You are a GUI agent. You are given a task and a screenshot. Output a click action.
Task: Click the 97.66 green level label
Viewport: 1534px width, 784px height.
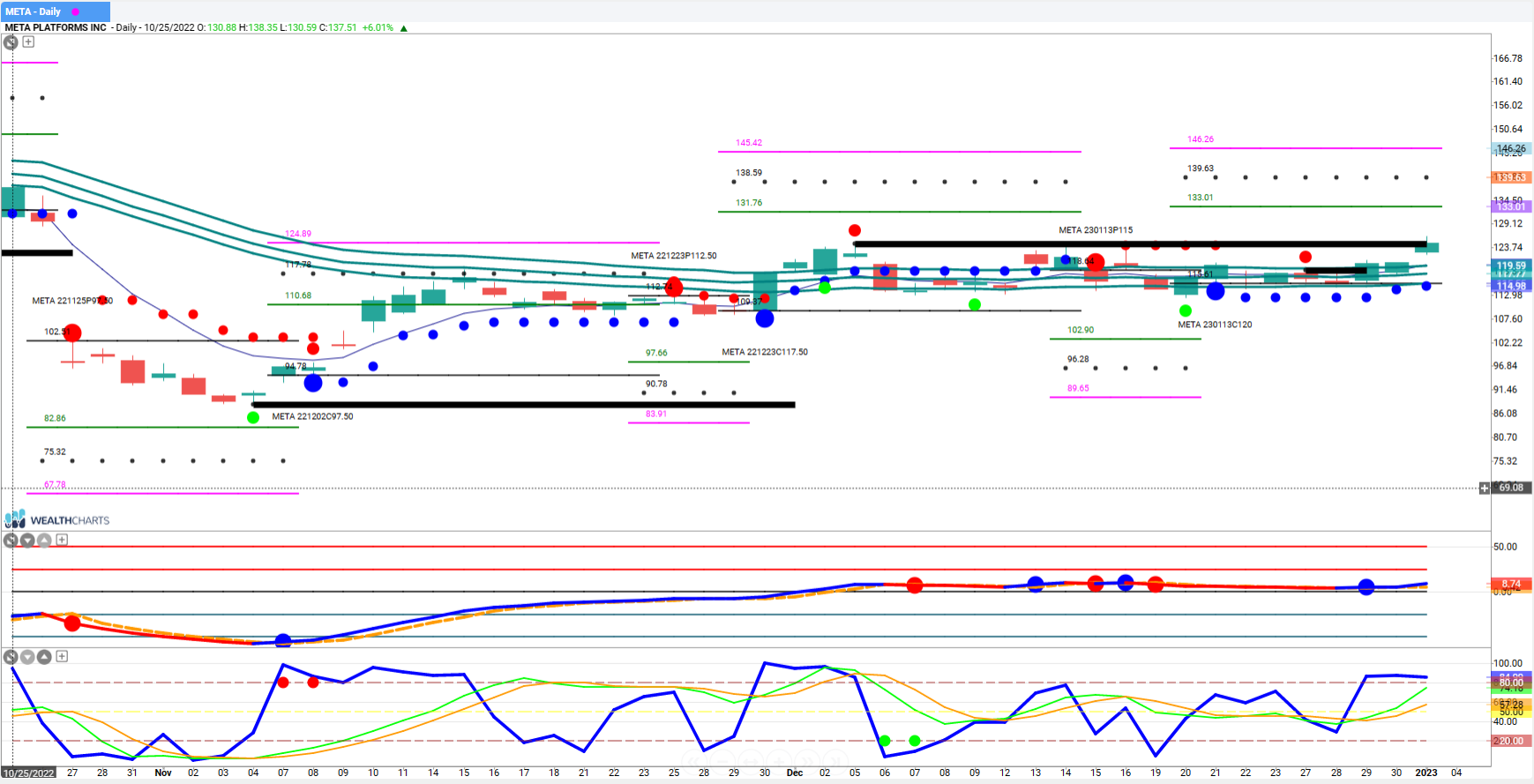(656, 353)
